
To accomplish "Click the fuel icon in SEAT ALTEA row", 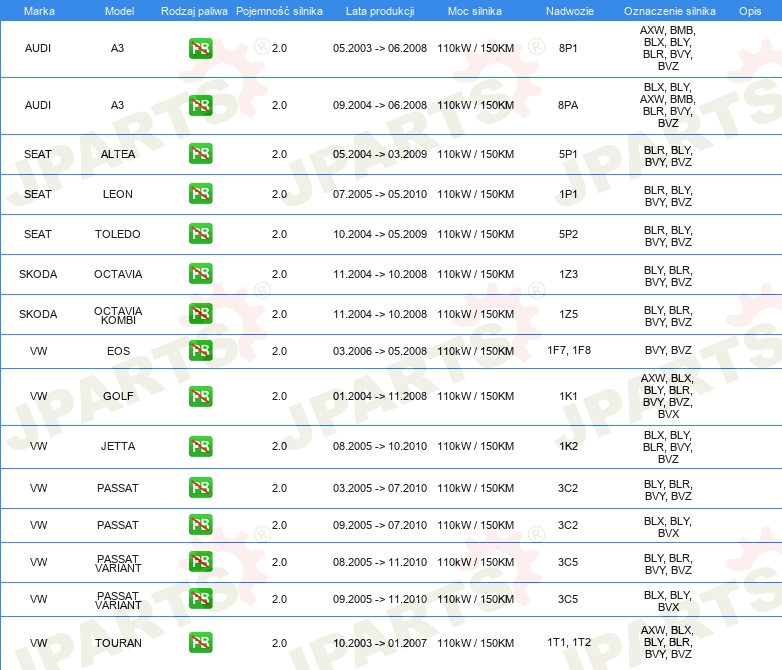I will click(x=200, y=154).
